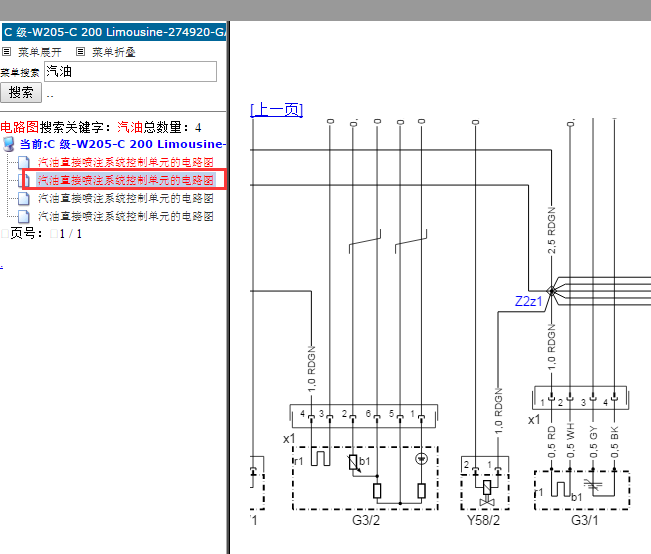Image resolution: width=651 pixels, height=554 pixels.
Task: Open first 汽油直接喷注系统控制单元的电路图 entry
Action: pyautogui.click(x=126, y=162)
